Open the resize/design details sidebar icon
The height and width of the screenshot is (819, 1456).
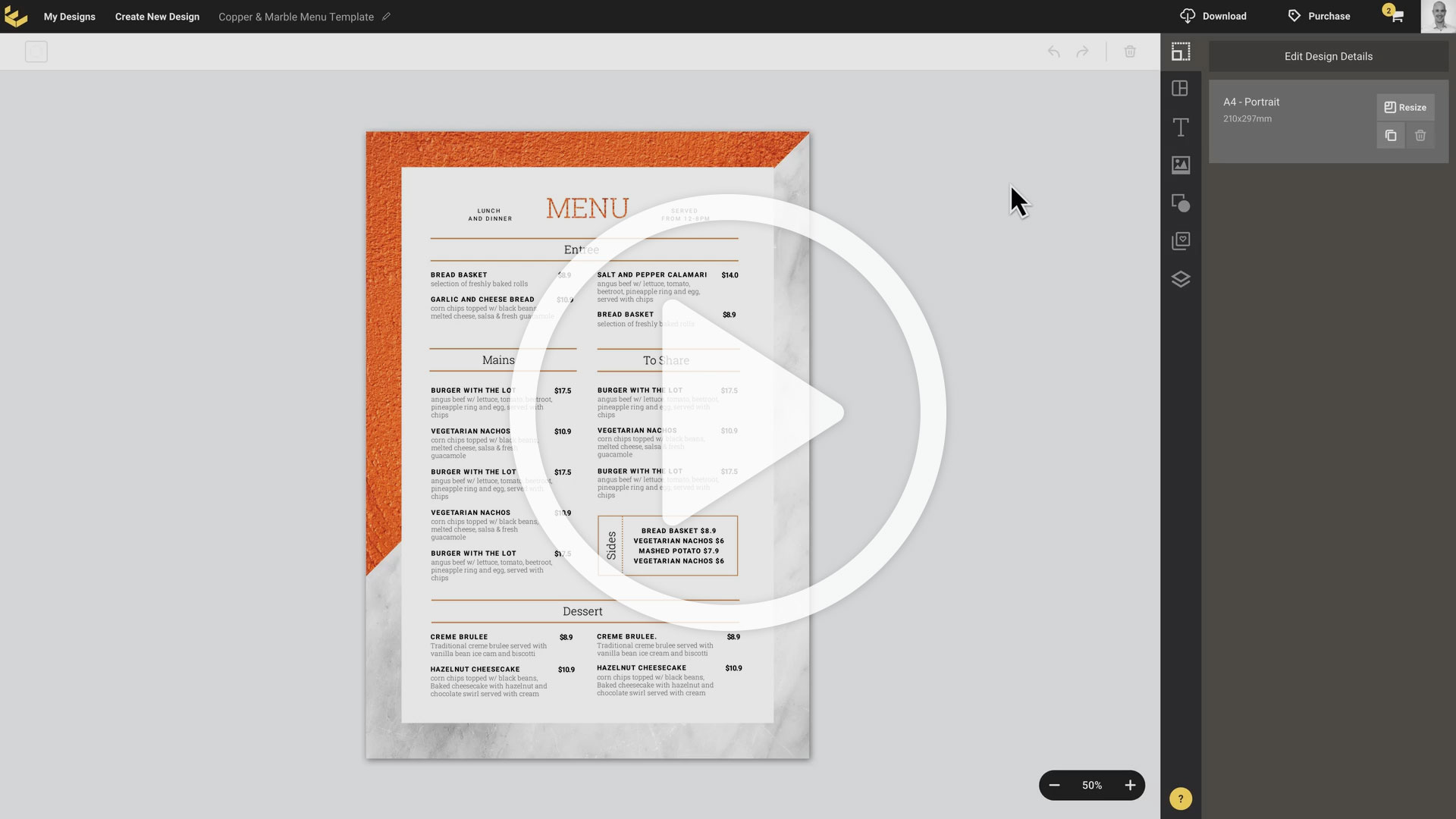1181,52
